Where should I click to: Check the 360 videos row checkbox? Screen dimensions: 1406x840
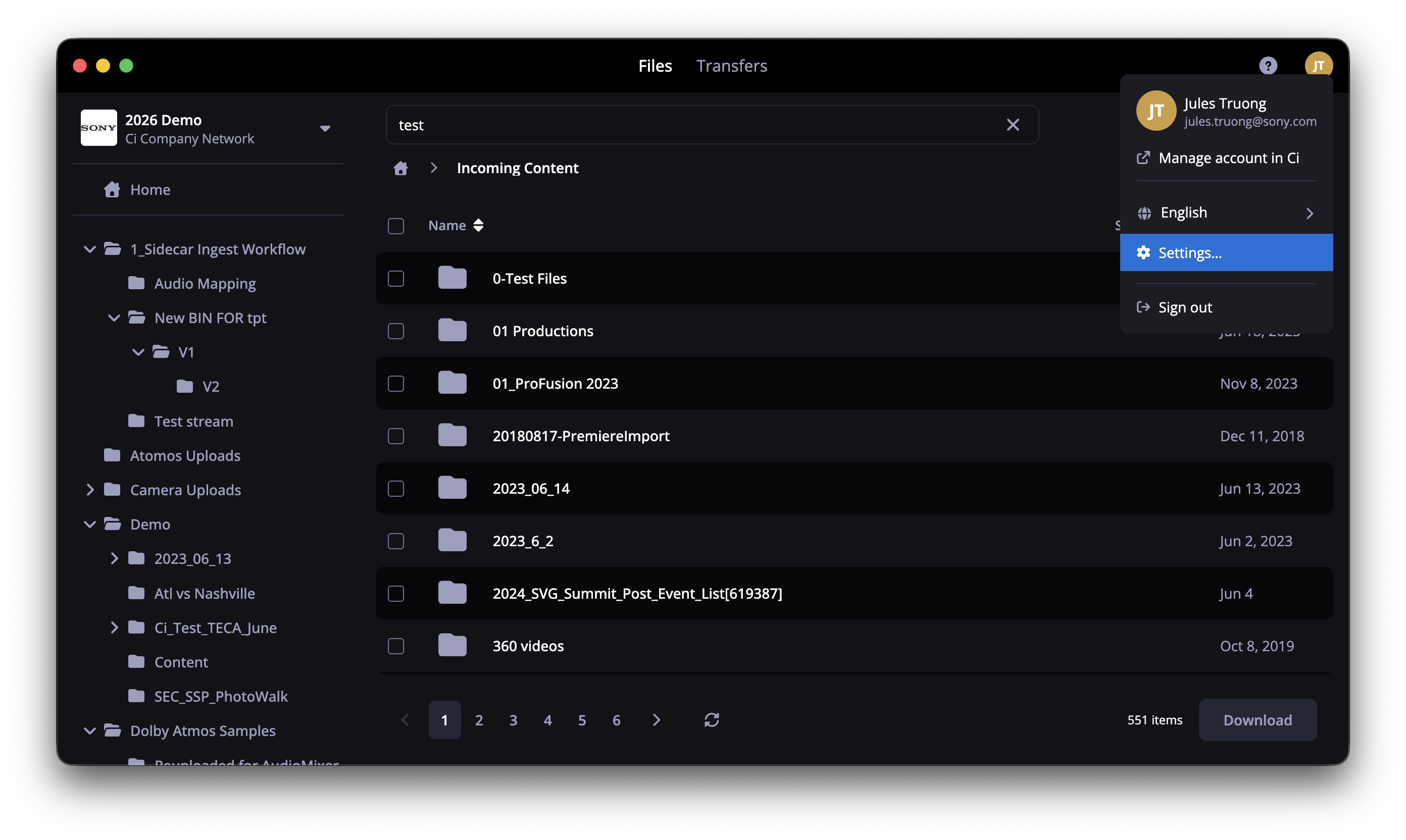395,647
